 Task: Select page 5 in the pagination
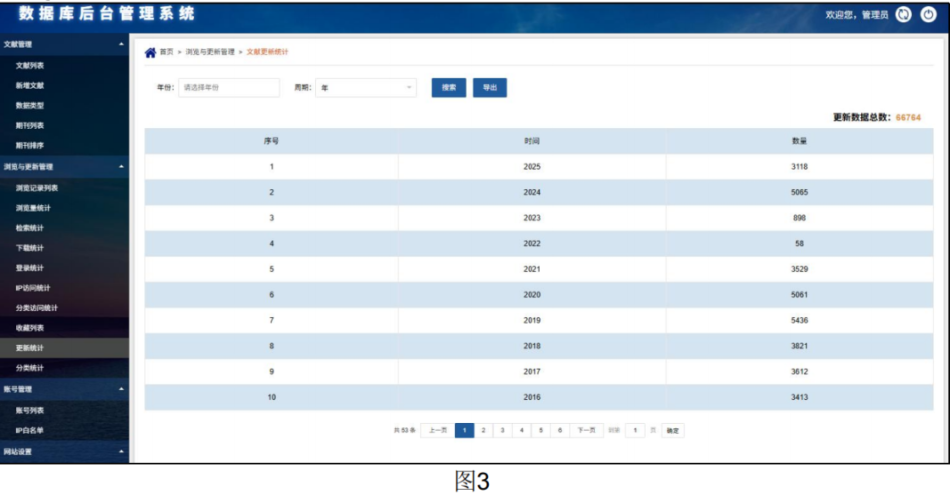pos(540,430)
